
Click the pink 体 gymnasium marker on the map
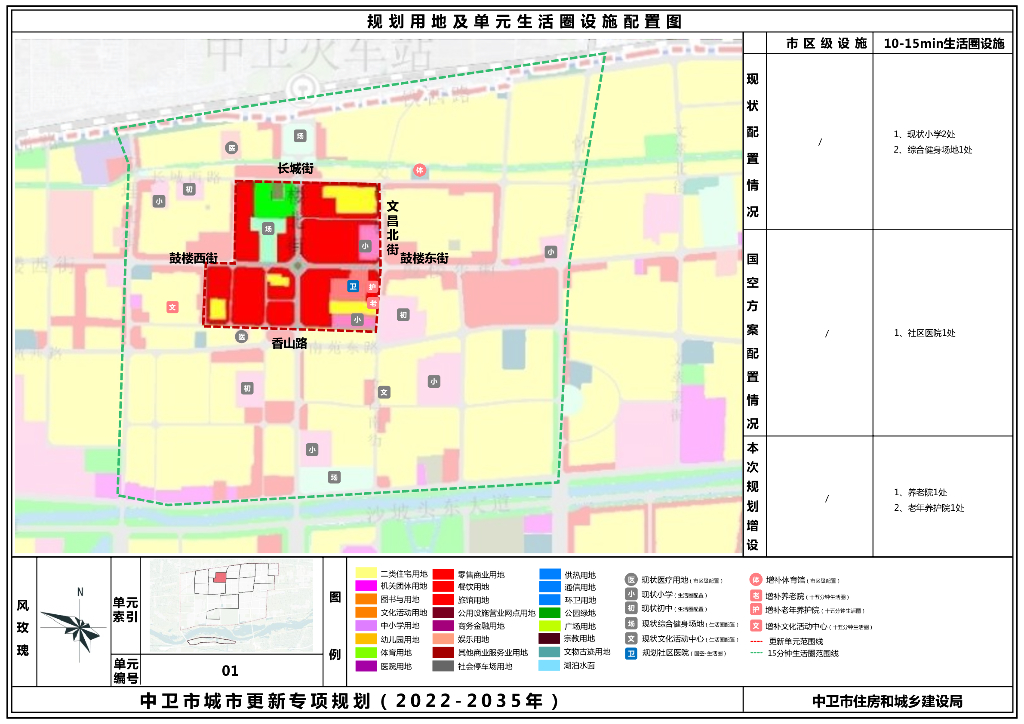(420, 170)
